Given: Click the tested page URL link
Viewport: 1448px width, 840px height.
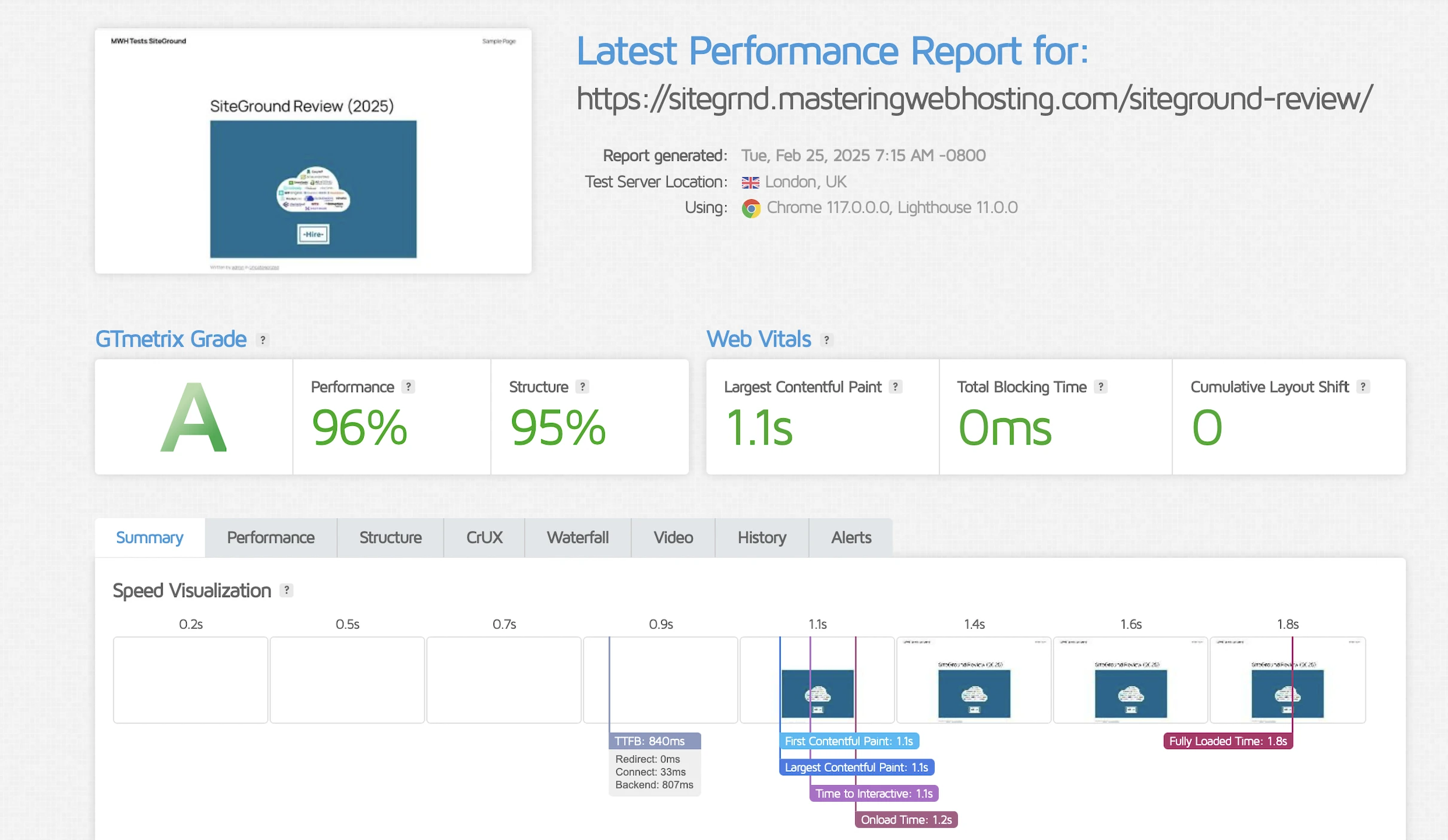Looking at the screenshot, I should click(x=974, y=99).
